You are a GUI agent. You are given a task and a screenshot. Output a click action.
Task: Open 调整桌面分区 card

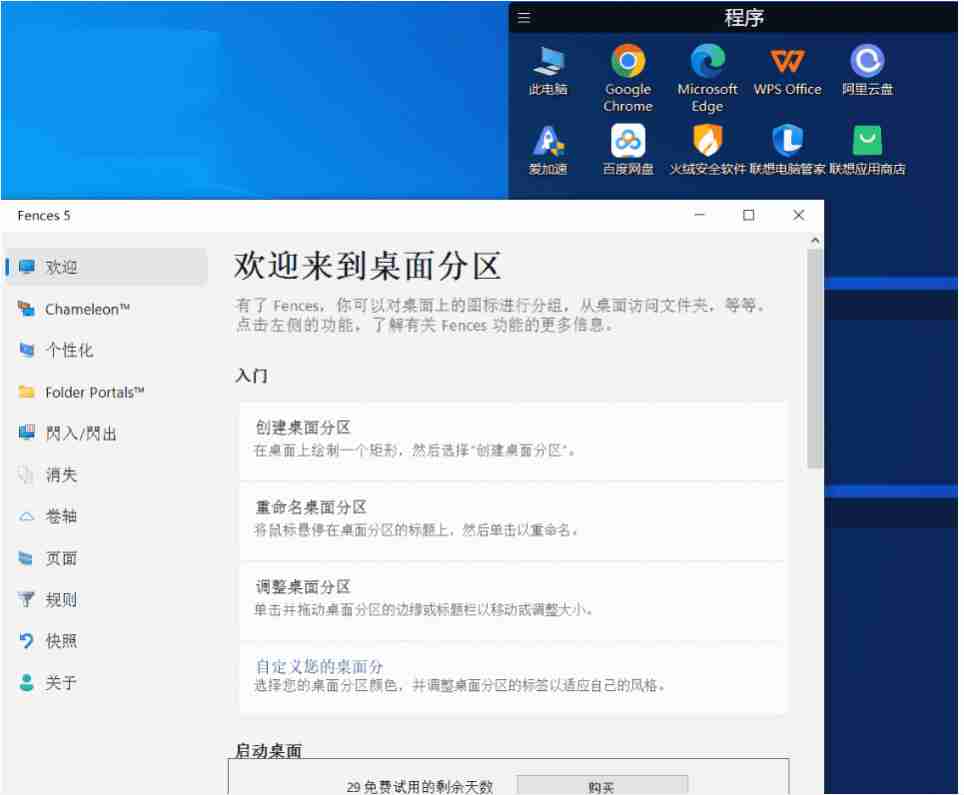click(x=513, y=600)
